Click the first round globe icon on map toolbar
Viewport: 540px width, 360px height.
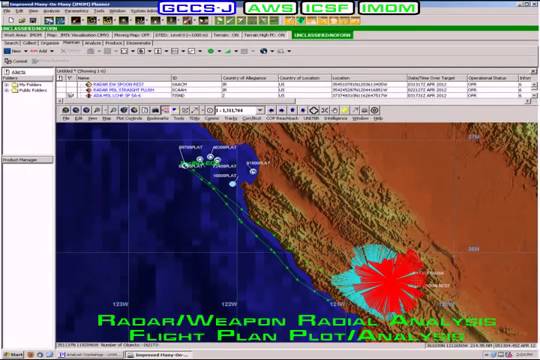point(66,110)
